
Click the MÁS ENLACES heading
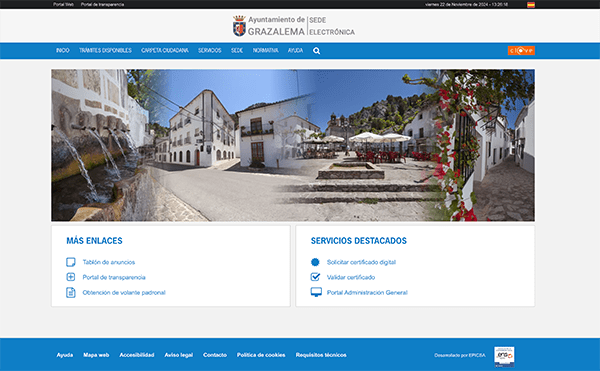pyautogui.click(x=95, y=241)
